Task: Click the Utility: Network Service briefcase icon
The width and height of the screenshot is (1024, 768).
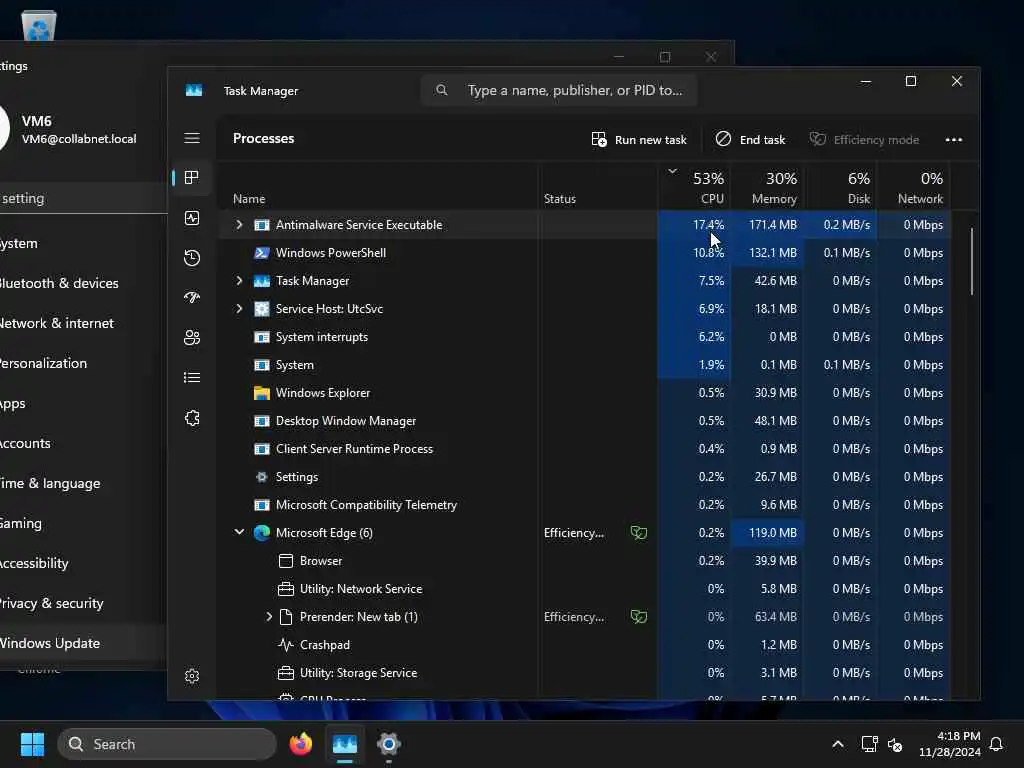Action: [285, 589]
